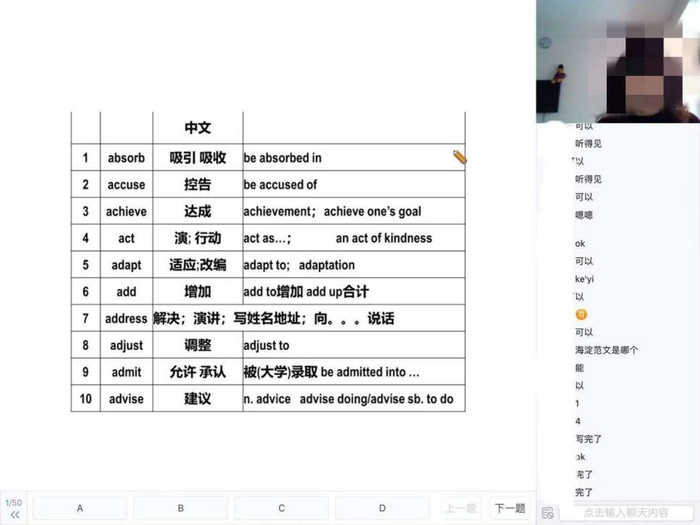Click the chat message 写完了
The image size is (700, 525).
click(588, 439)
